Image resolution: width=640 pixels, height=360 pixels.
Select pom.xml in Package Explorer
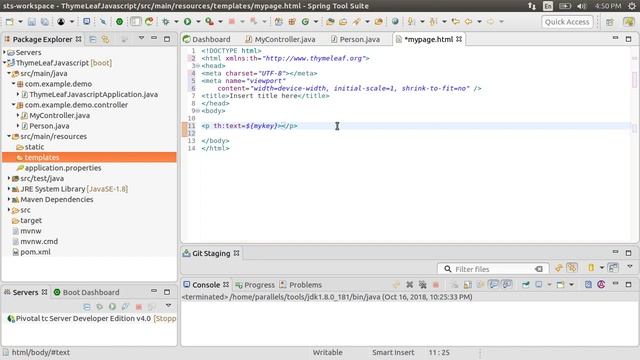36,252
